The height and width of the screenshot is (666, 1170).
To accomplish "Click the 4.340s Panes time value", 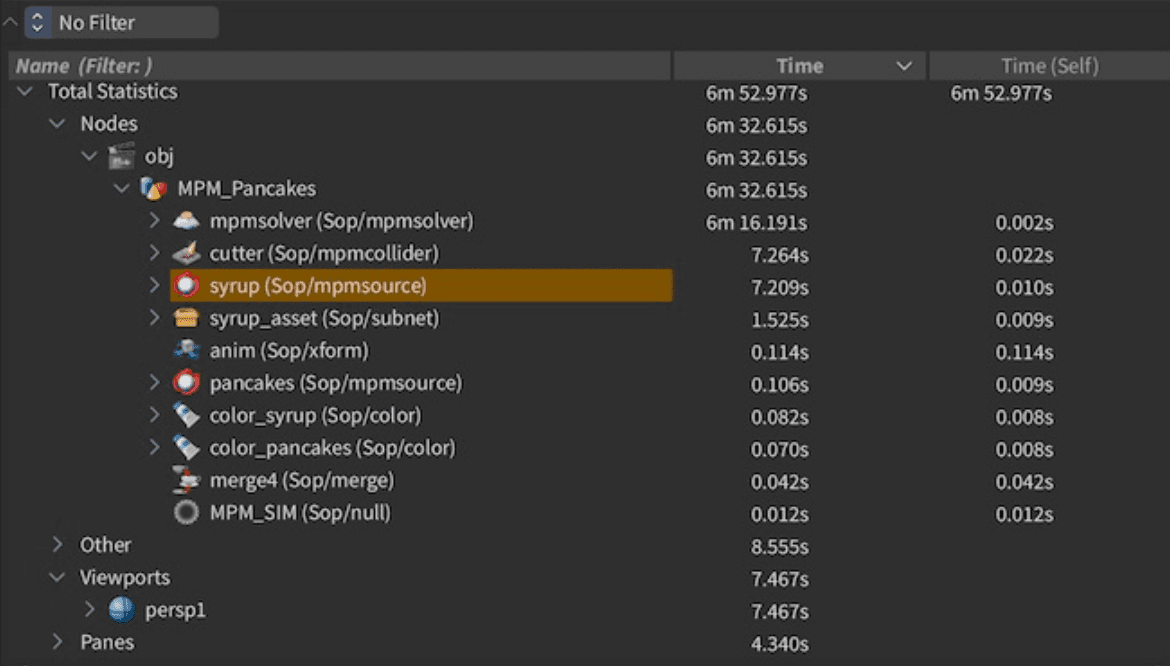I will (779, 644).
